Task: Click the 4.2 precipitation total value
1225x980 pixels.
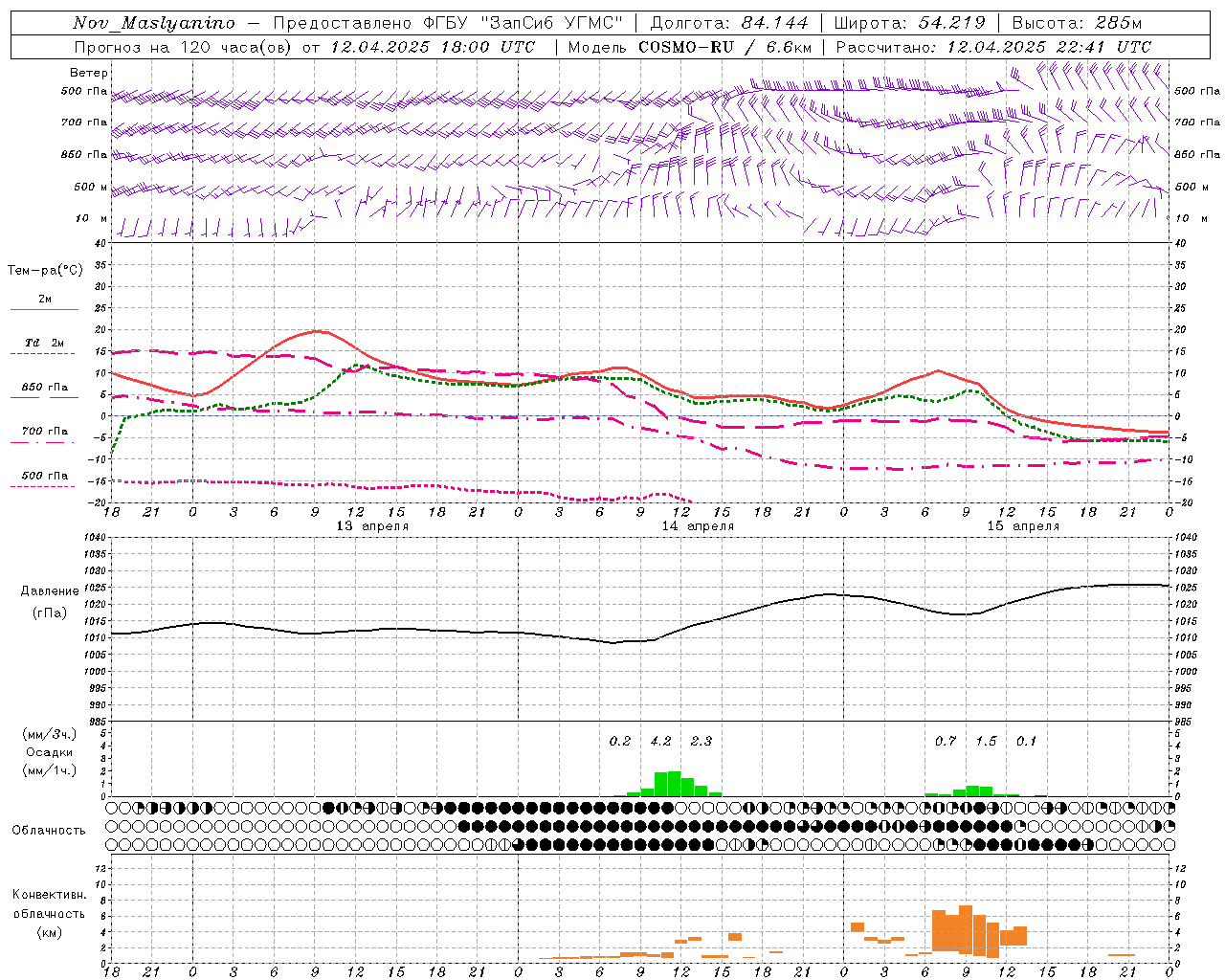Action: coord(661,742)
